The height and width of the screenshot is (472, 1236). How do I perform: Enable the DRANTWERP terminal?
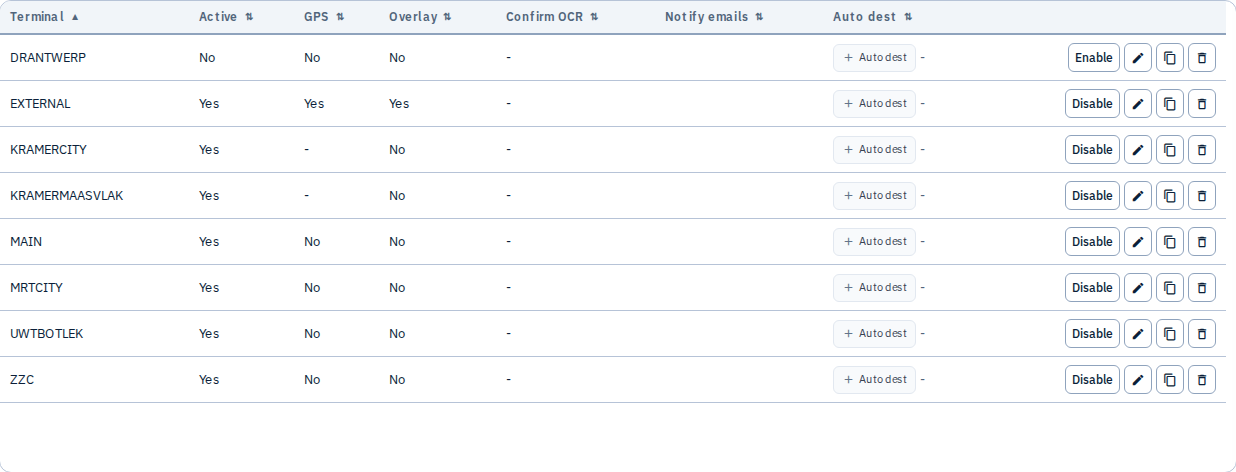click(1093, 58)
